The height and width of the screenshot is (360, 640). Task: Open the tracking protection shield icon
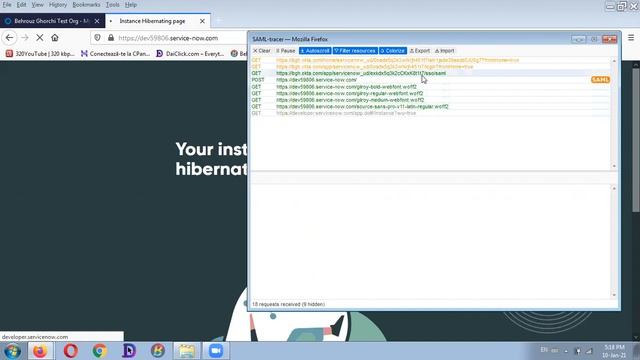coord(98,38)
